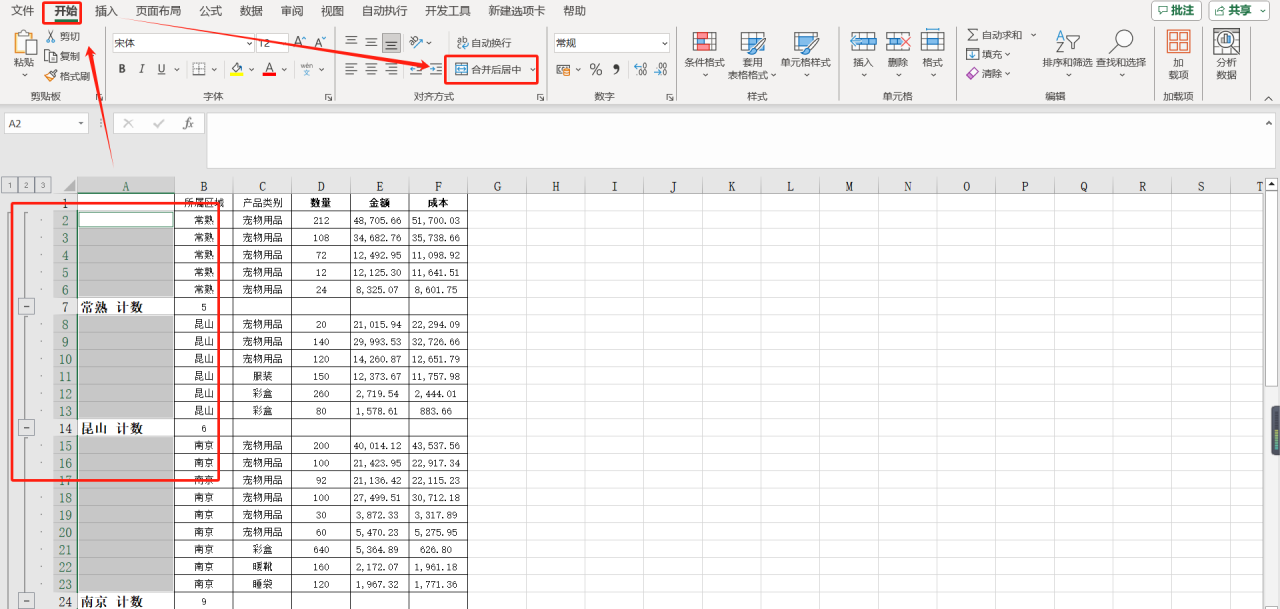Decrease decimal places
Viewport: 1280px width, 609px height.
pos(661,69)
